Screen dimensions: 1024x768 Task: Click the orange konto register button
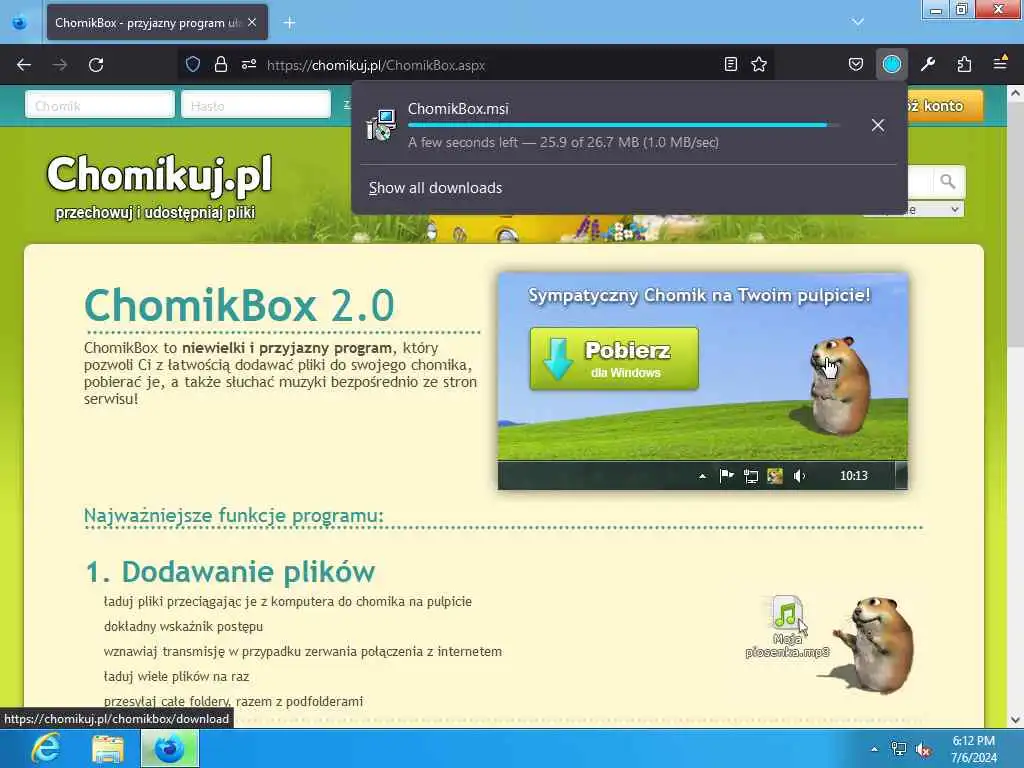pyautogui.click(x=944, y=106)
